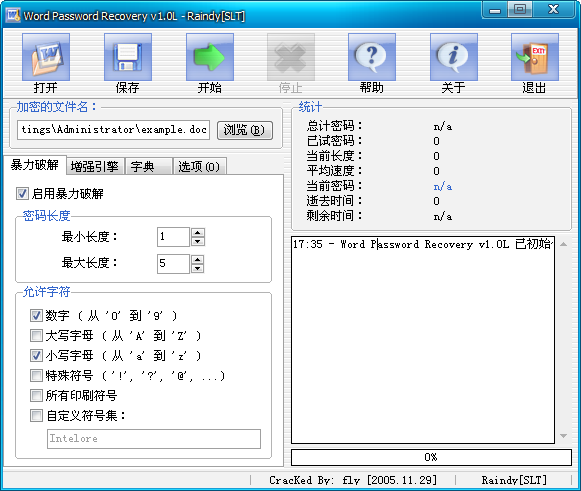The width and height of the screenshot is (581, 491).
Task: Start recovery with green arrow 开始
Action: 210,57
